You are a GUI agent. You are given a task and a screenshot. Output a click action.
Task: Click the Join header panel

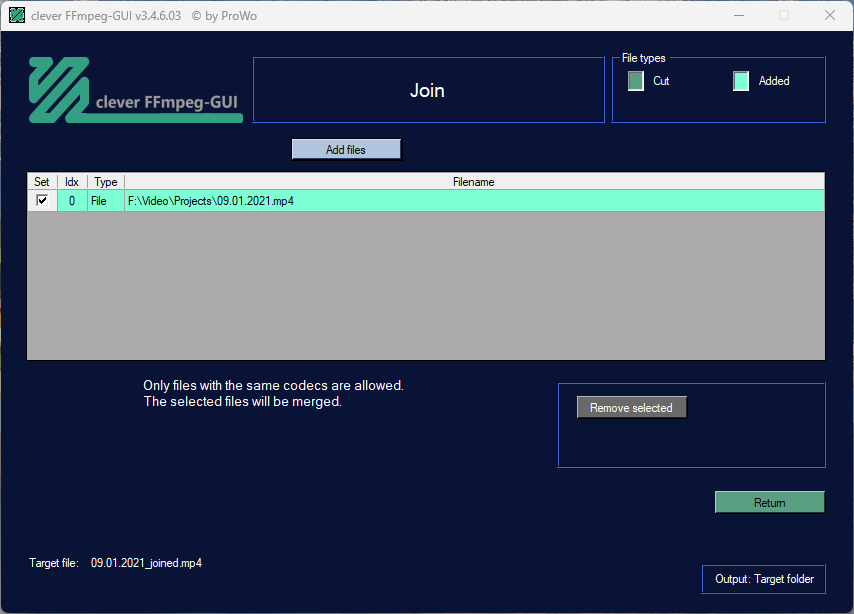click(x=429, y=90)
